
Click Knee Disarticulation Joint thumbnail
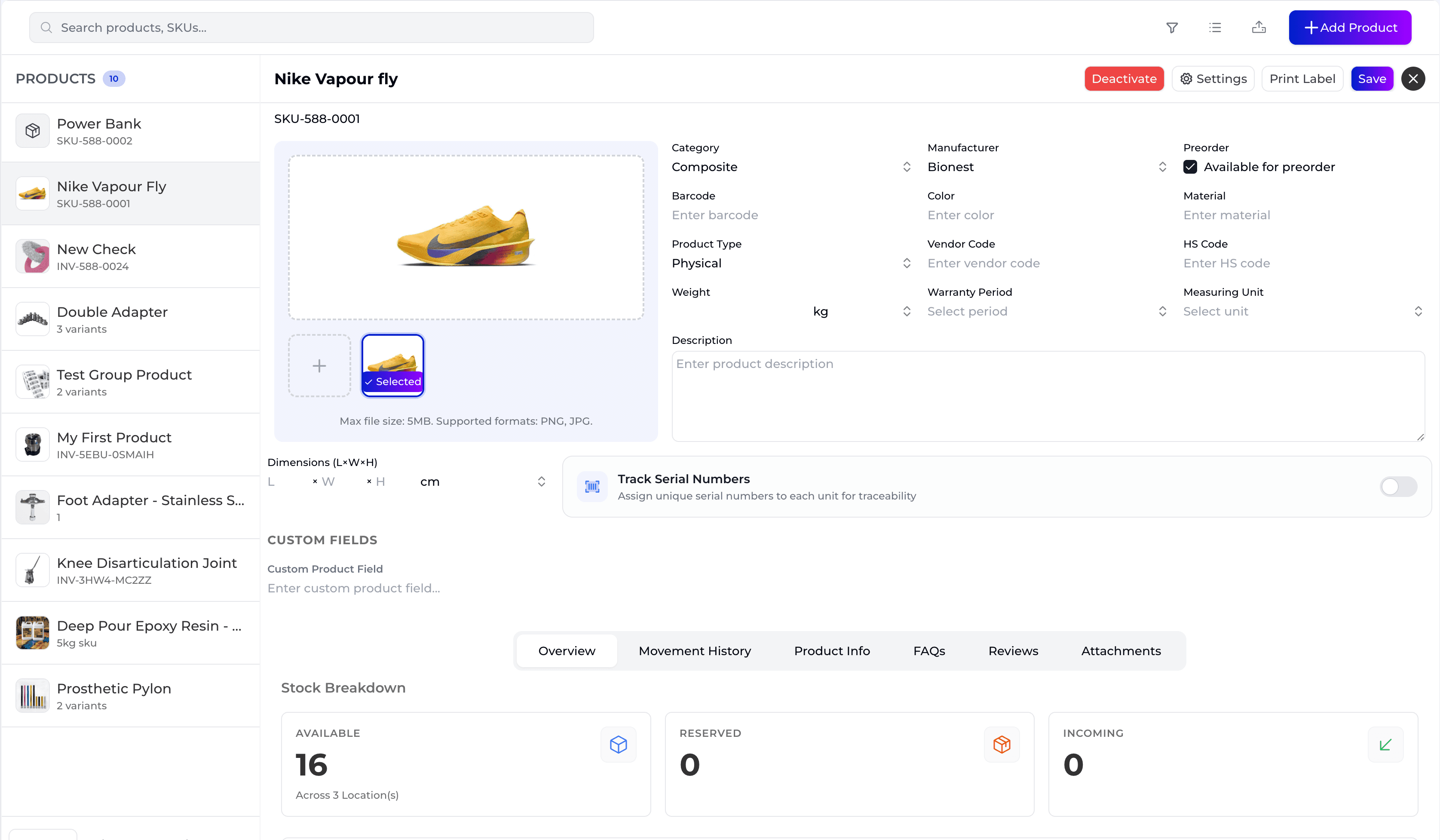(x=33, y=570)
